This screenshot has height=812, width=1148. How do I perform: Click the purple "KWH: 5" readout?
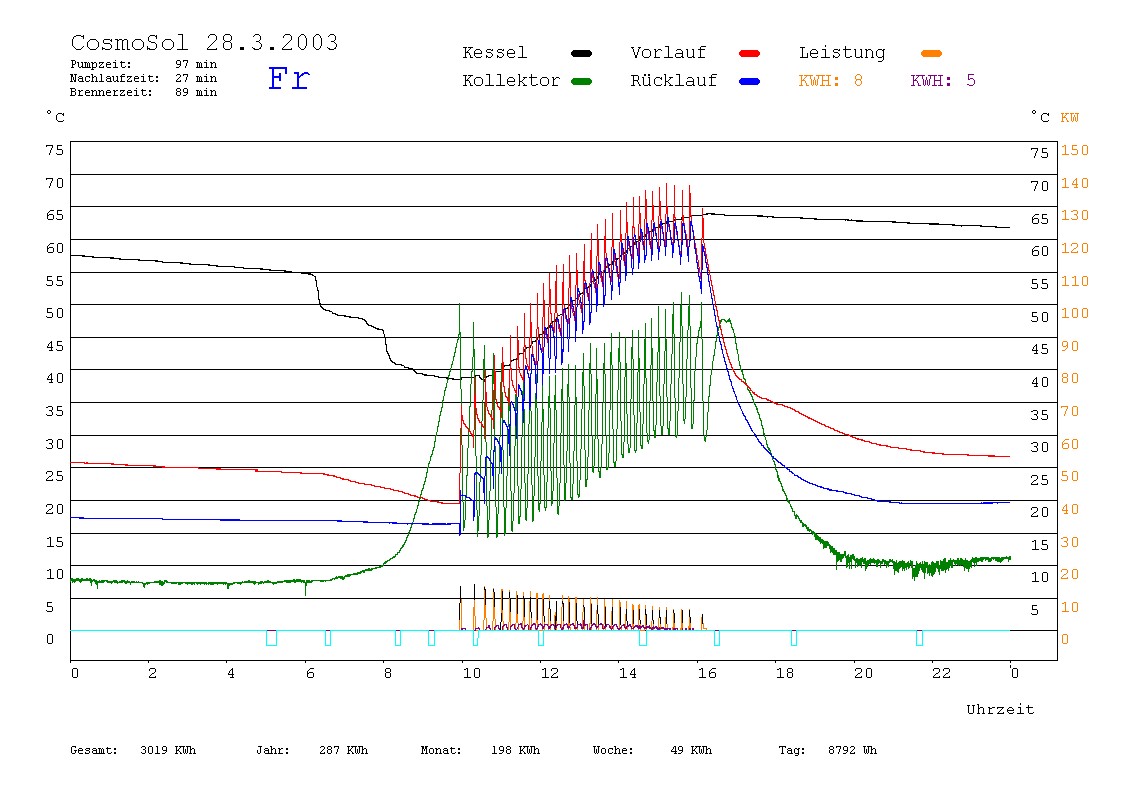[943, 81]
